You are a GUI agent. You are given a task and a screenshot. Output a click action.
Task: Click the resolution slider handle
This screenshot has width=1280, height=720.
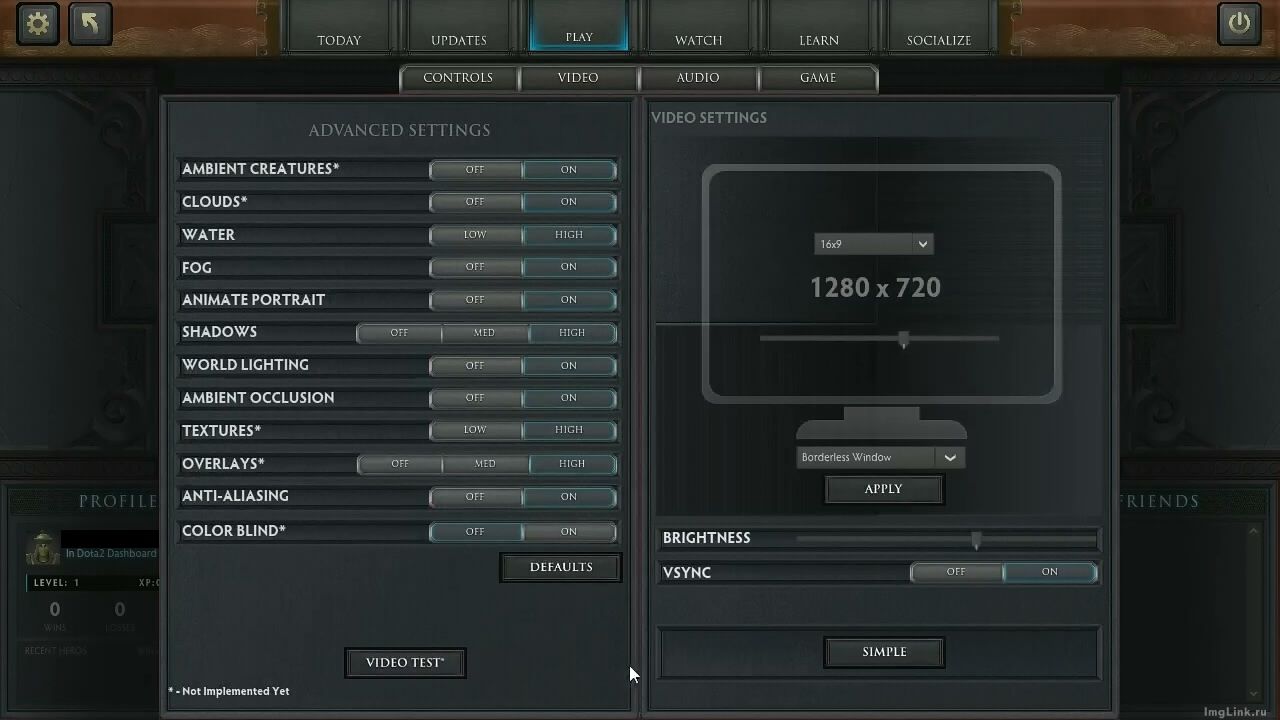tap(904, 340)
